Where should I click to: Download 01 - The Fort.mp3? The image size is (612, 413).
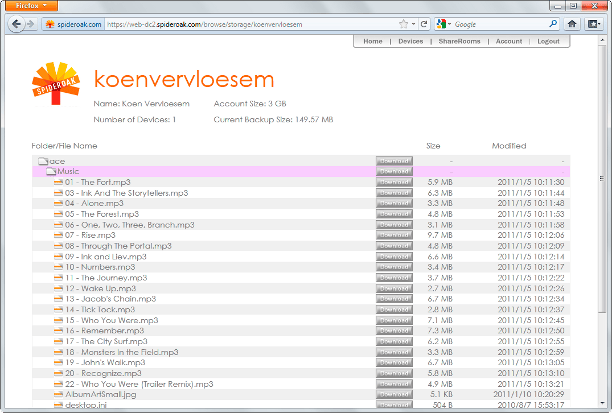(x=394, y=182)
